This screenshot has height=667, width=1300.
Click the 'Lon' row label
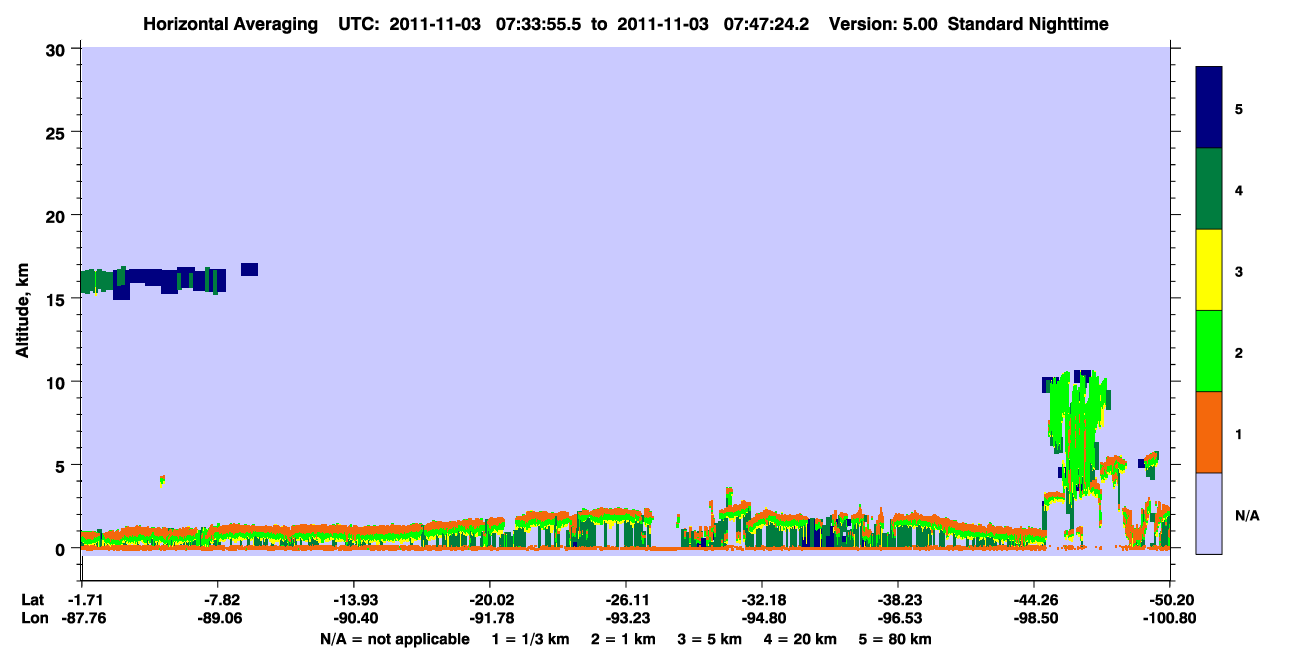33,618
